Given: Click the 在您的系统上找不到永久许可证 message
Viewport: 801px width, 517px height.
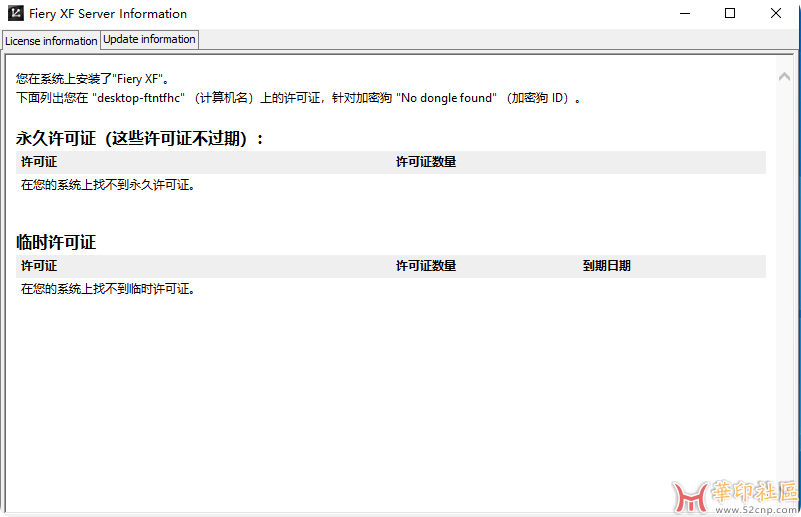Looking at the screenshot, I should point(108,185).
